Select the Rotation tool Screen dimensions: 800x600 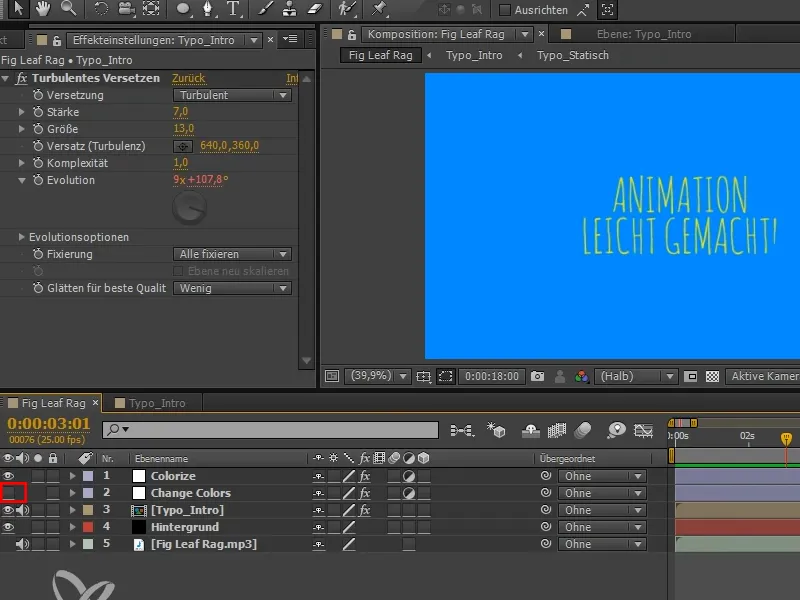102,9
